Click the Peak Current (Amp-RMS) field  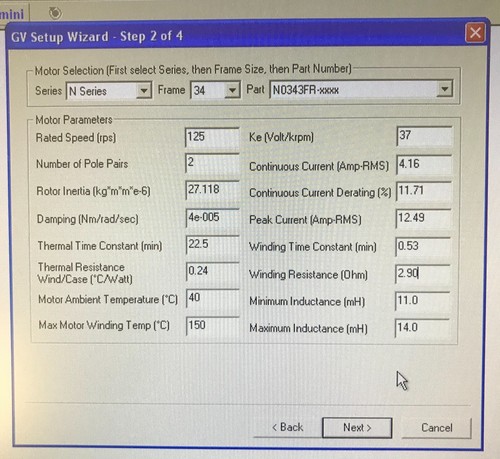(423, 219)
